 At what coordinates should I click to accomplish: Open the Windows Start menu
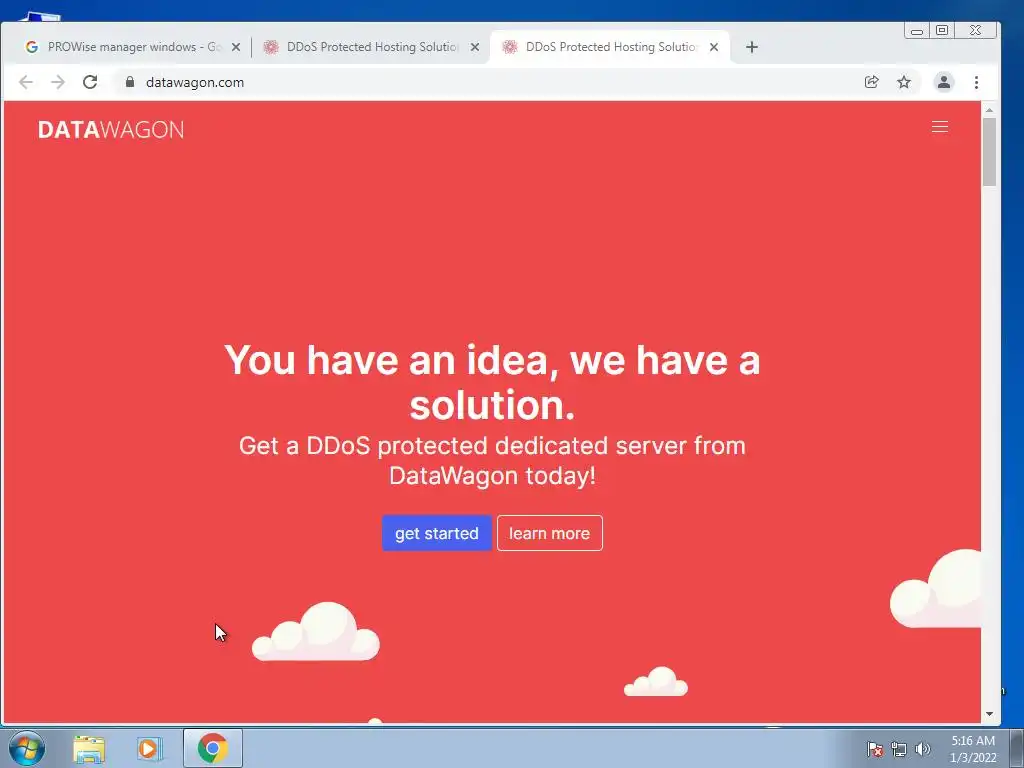(x=27, y=748)
